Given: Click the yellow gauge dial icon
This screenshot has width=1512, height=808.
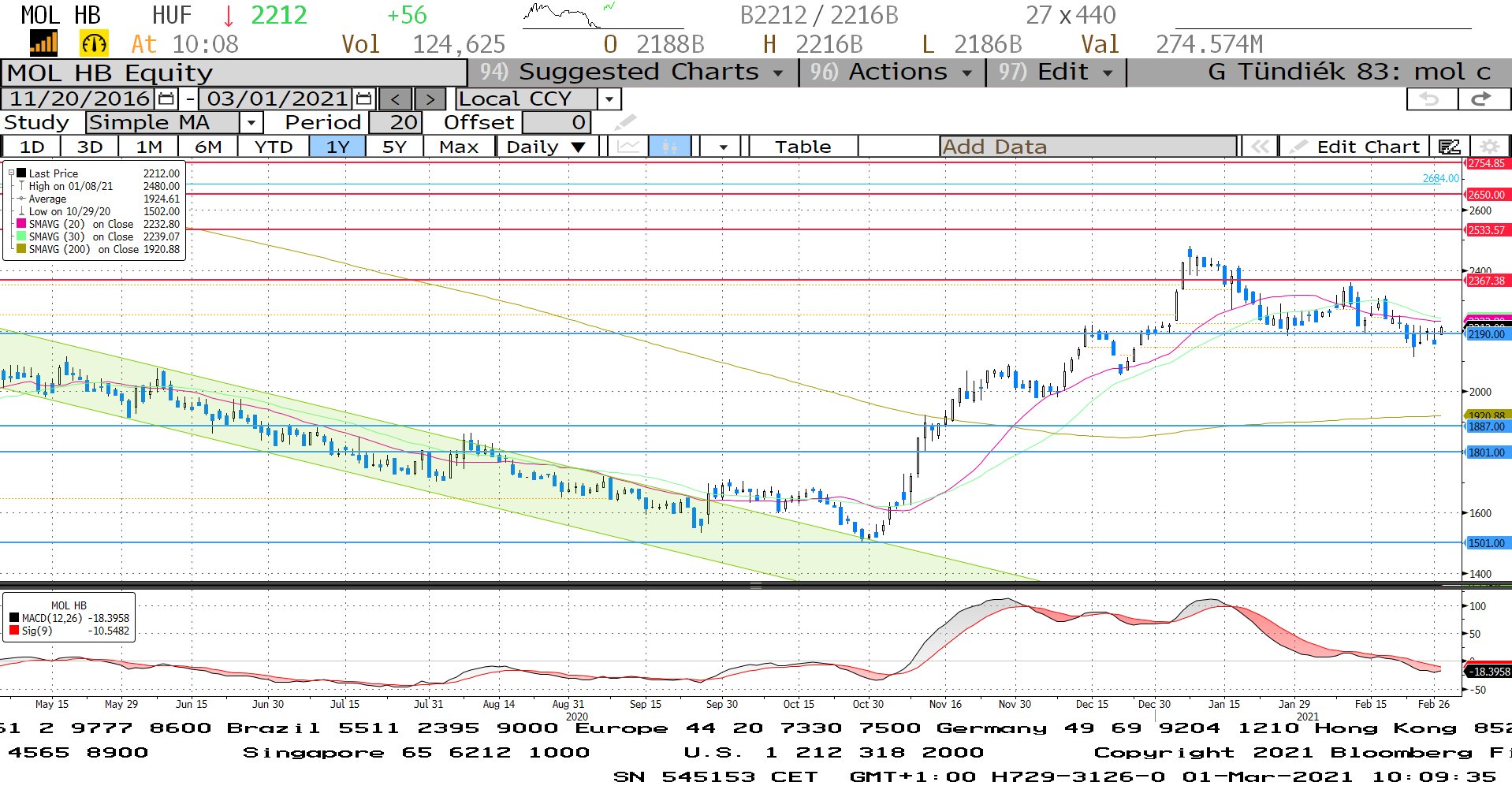Looking at the screenshot, I should click(x=94, y=43).
